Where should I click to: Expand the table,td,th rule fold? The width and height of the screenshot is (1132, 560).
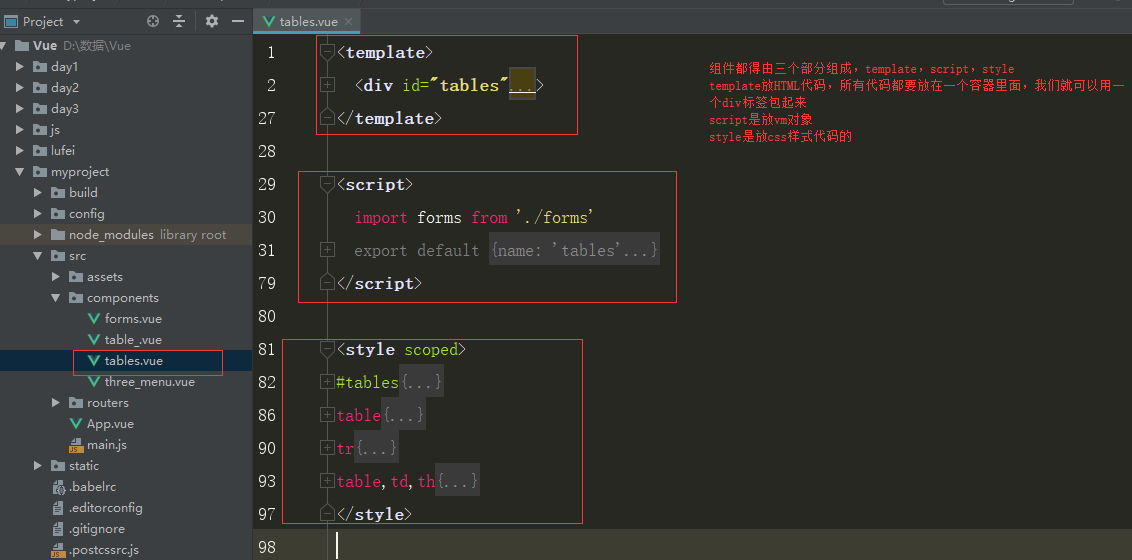(328, 481)
